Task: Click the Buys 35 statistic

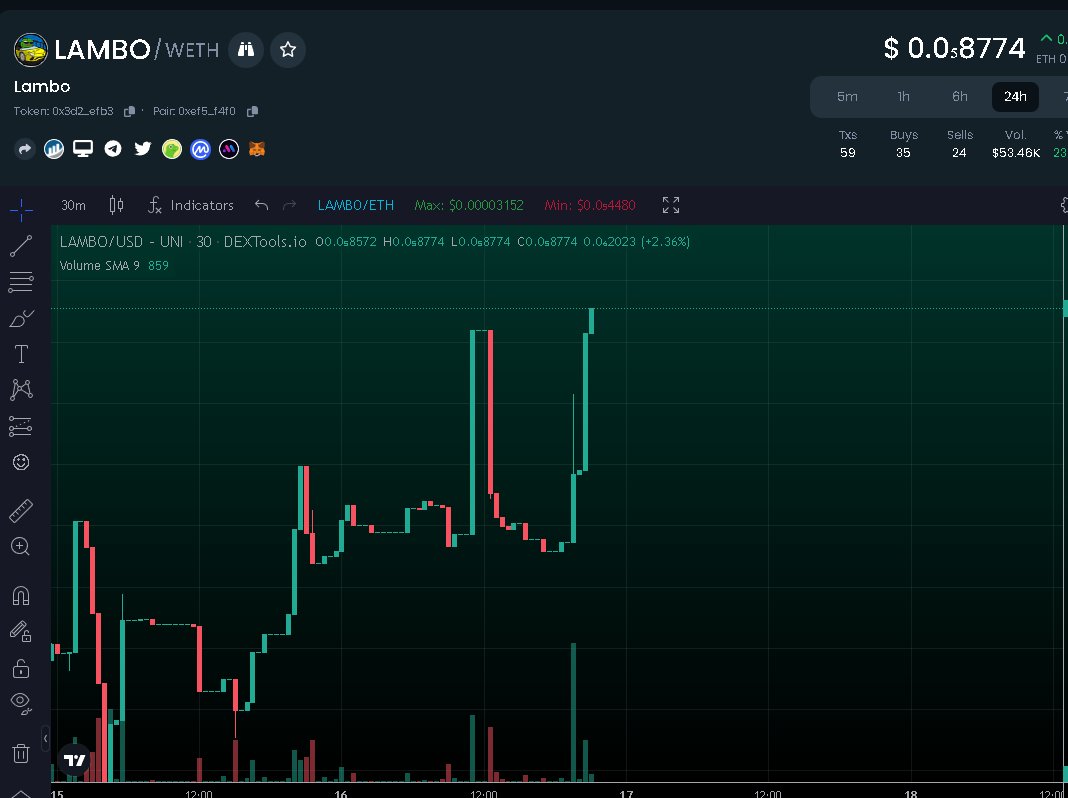Action: click(x=904, y=144)
